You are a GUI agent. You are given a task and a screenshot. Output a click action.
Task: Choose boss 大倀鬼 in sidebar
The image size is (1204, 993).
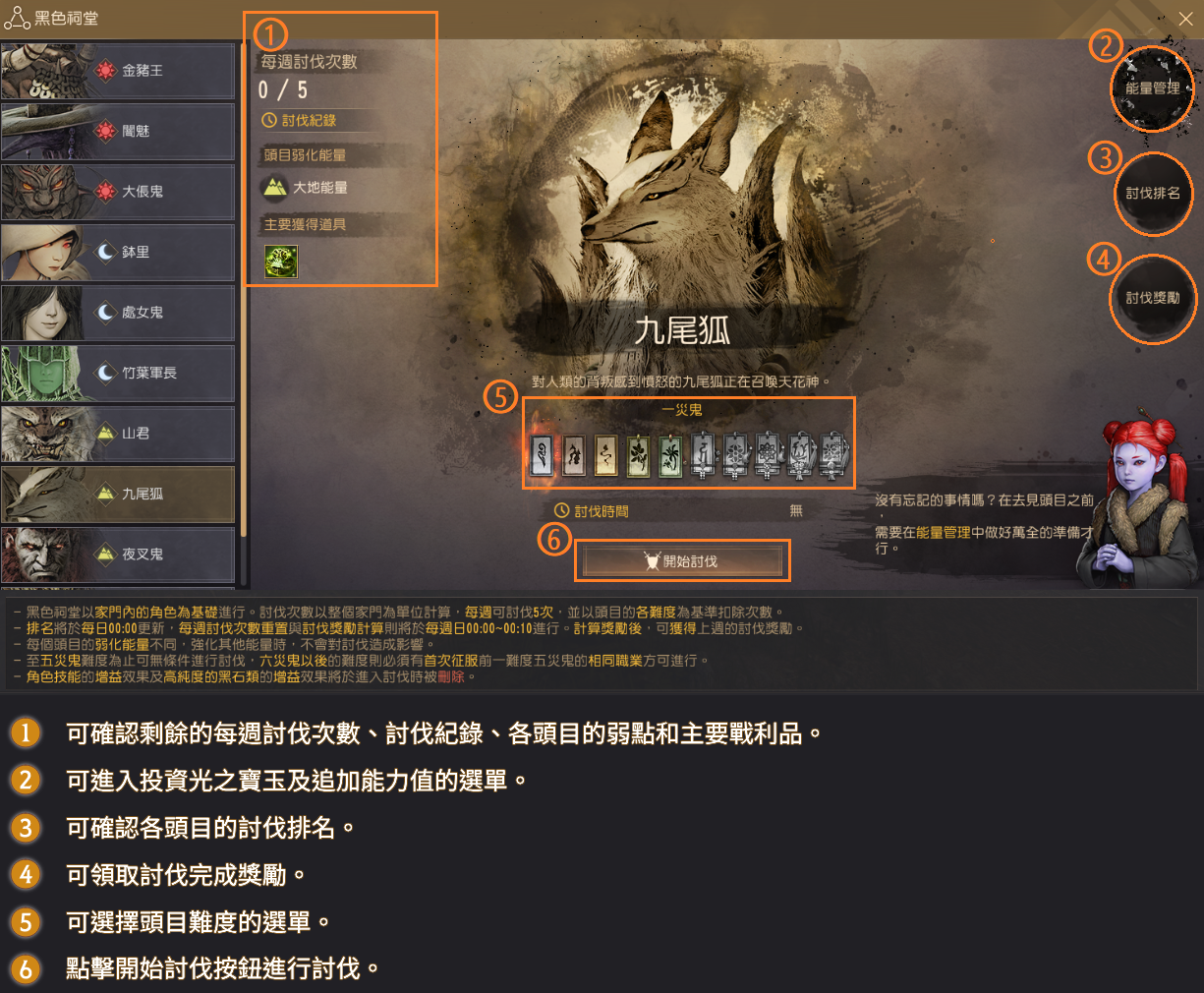(x=118, y=192)
